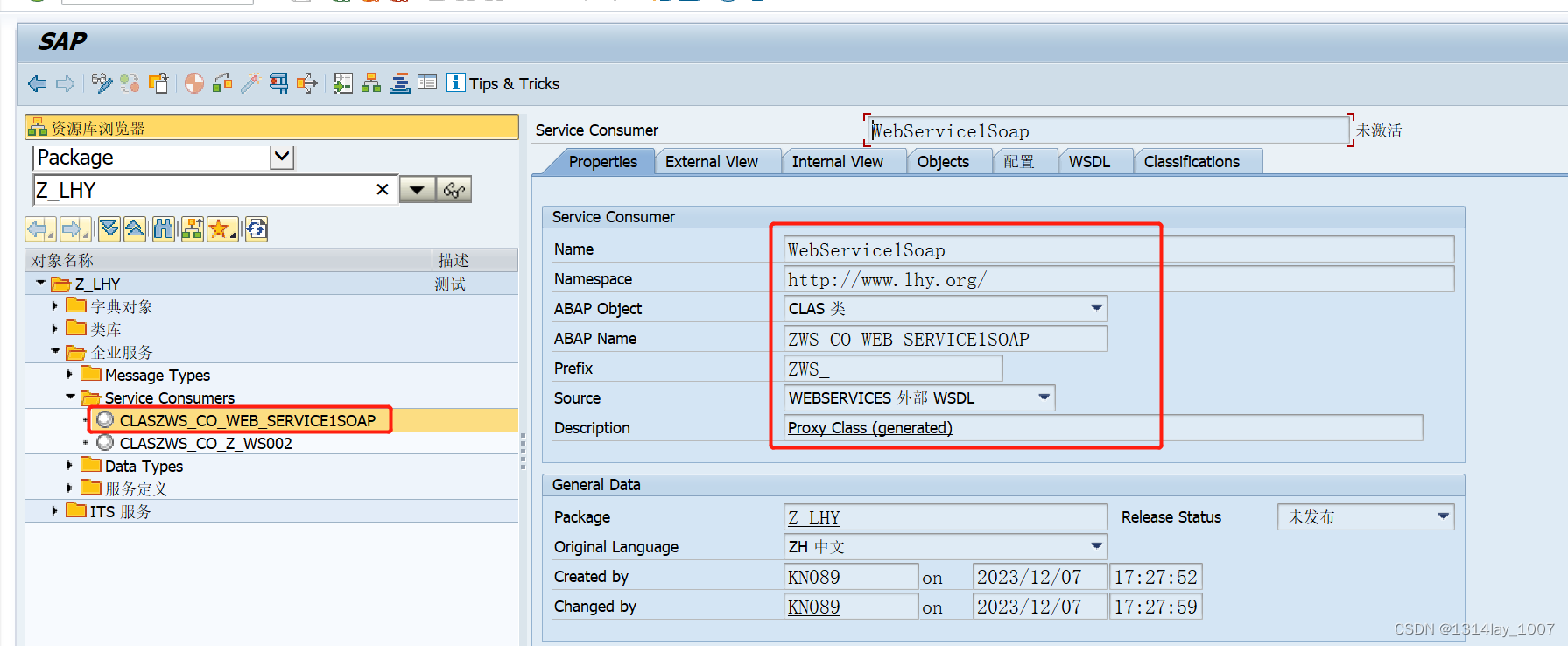Viewport: 1568px width, 646px height.
Task: Switch to the Internal View tab
Action: pos(837,162)
